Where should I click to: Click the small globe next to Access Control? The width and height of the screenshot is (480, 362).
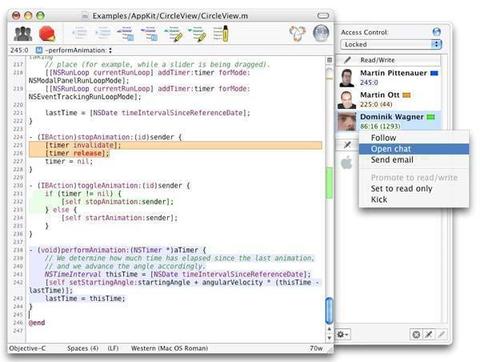click(x=436, y=32)
